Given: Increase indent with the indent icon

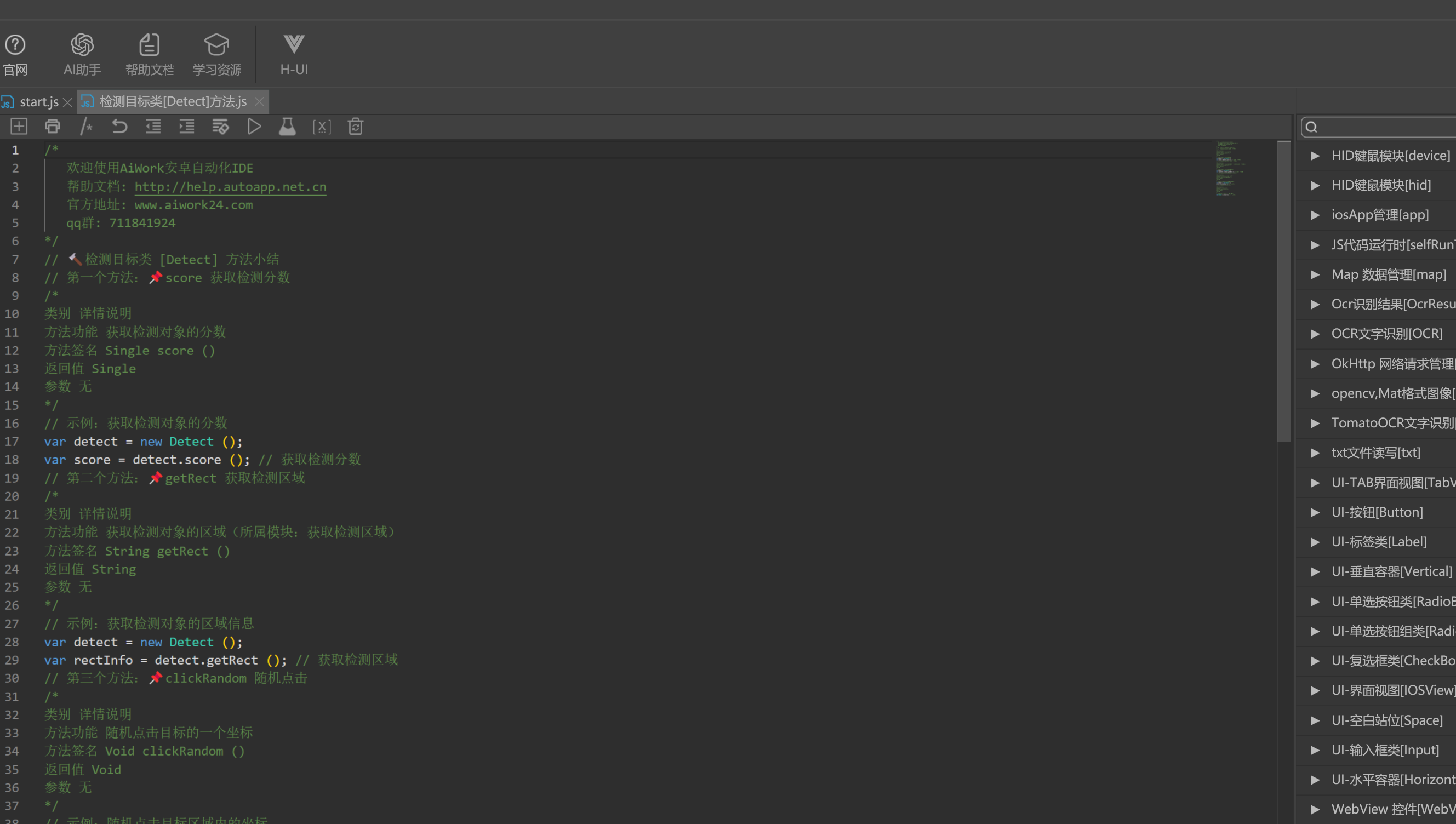Looking at the screenshot, I should (187, 126).
